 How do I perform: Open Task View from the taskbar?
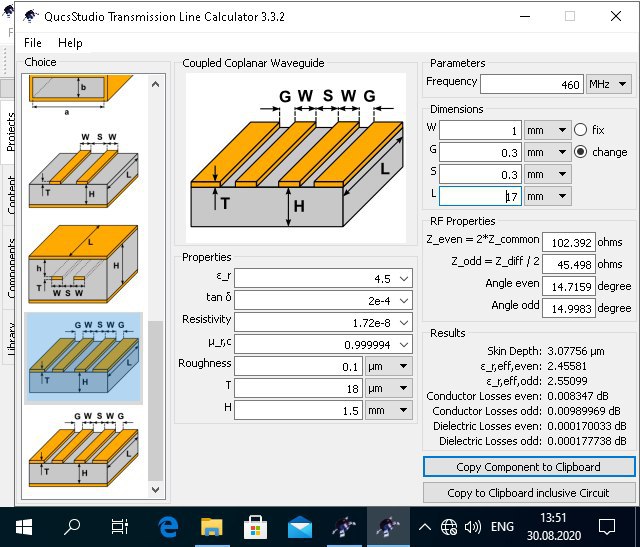click(120, 527)
